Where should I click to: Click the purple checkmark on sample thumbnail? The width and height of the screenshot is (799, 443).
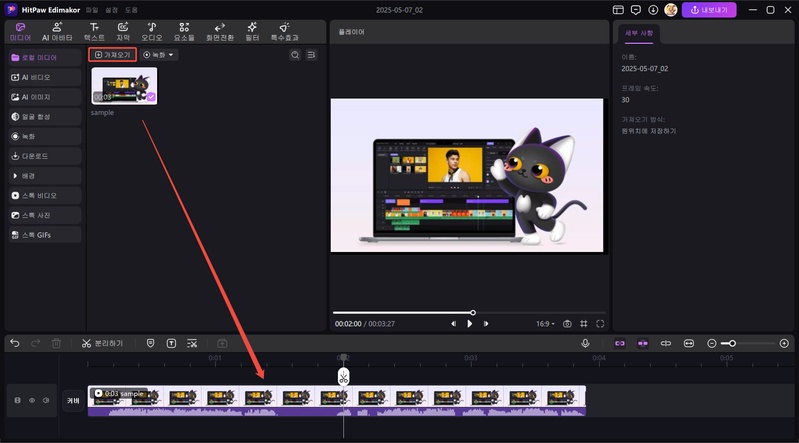click(151, 97)
